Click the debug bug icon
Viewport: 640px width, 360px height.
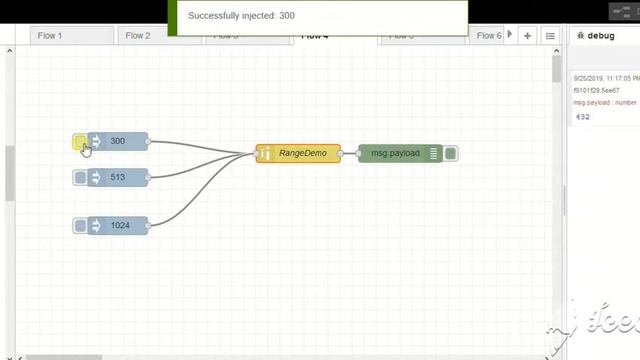(580, 36)
